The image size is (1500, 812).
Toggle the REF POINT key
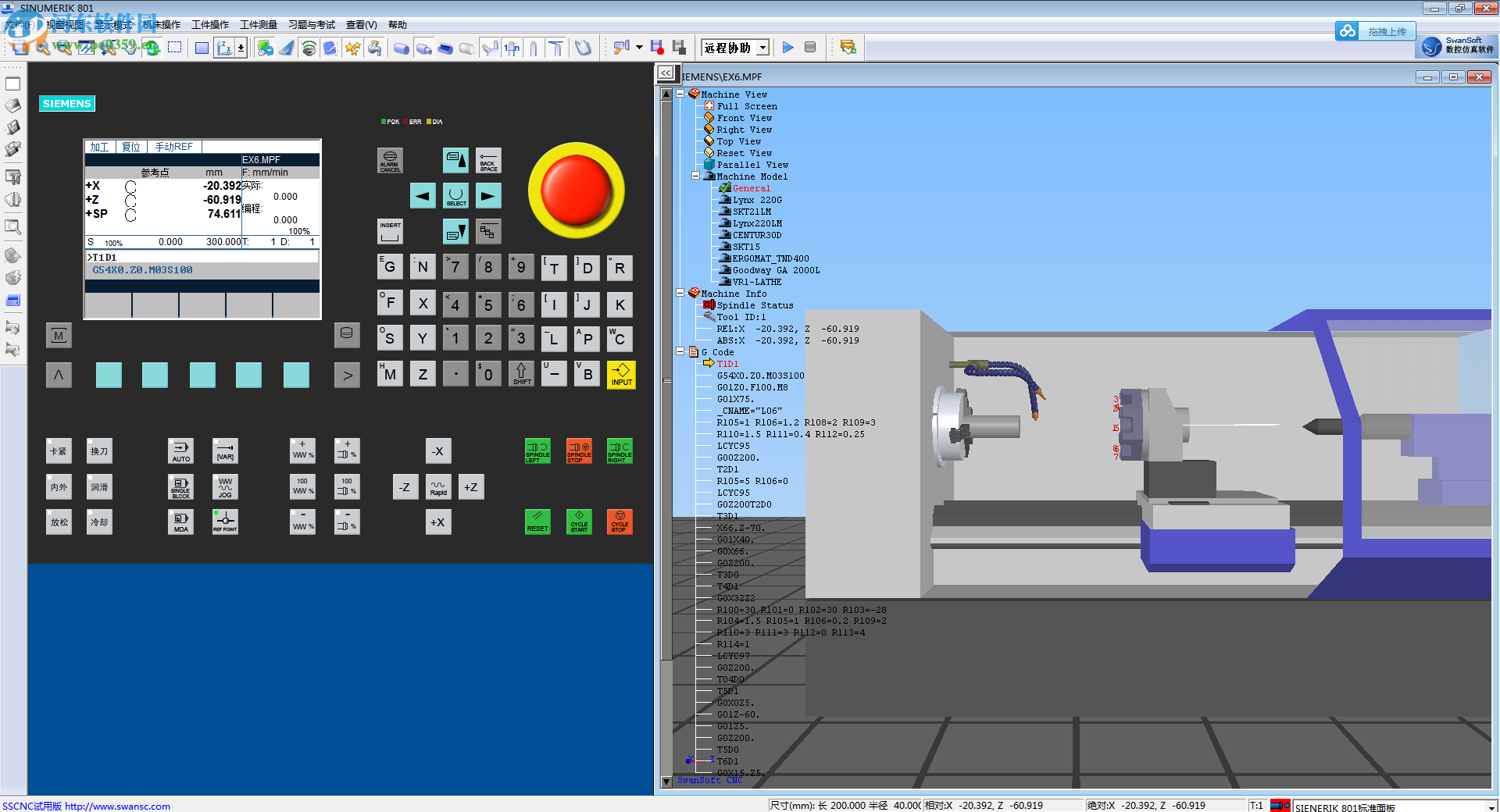(x=225, y=522)
